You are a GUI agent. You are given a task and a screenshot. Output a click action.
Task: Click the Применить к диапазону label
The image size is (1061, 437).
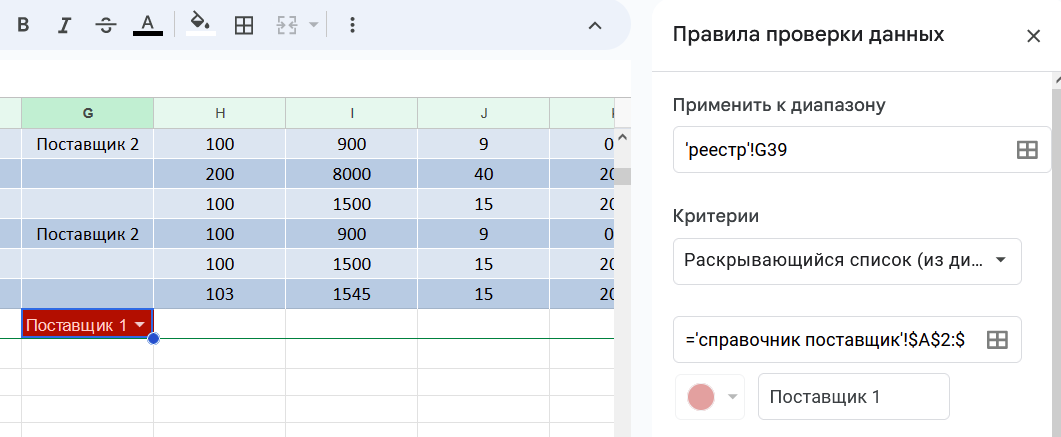(779, 105)
